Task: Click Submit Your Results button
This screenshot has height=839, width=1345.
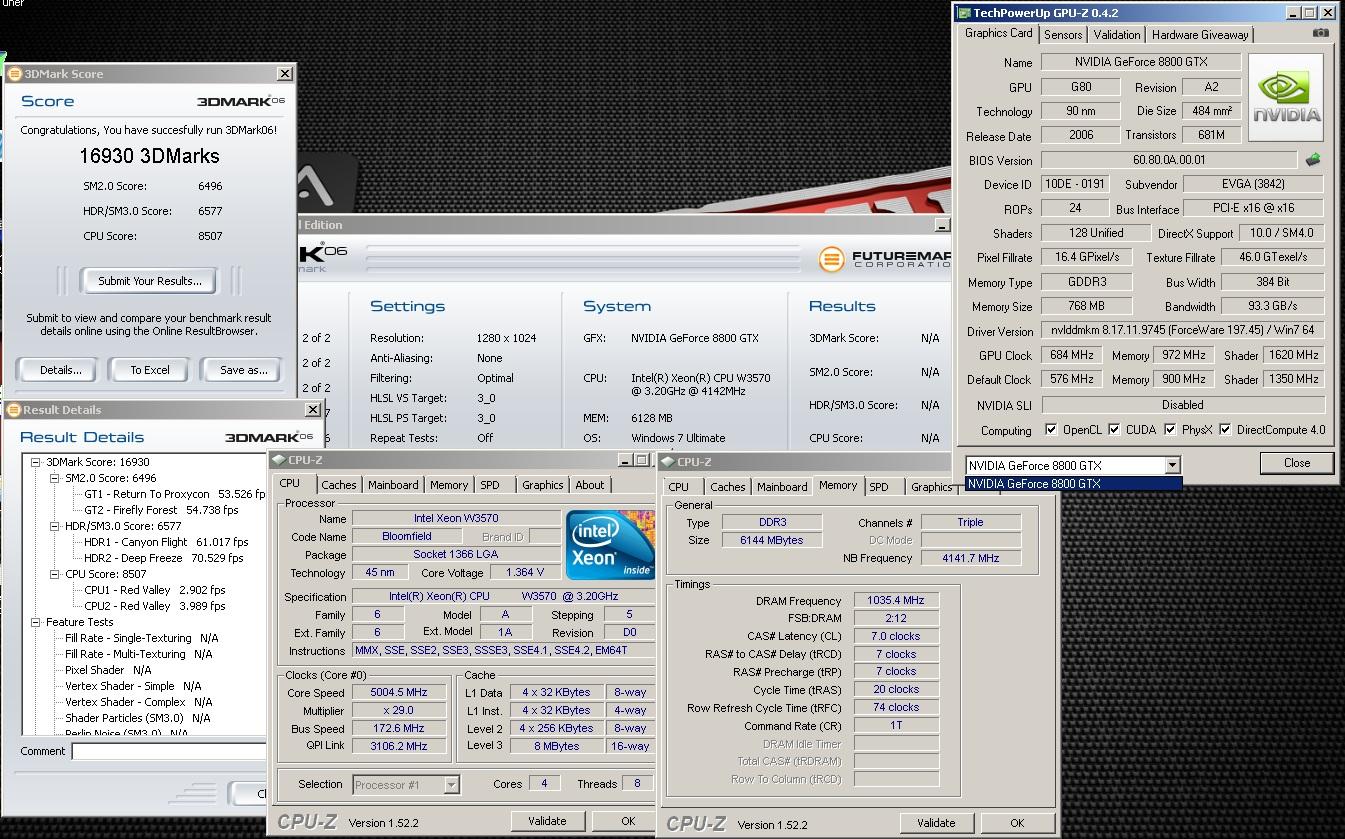Action: coord(150,281)
